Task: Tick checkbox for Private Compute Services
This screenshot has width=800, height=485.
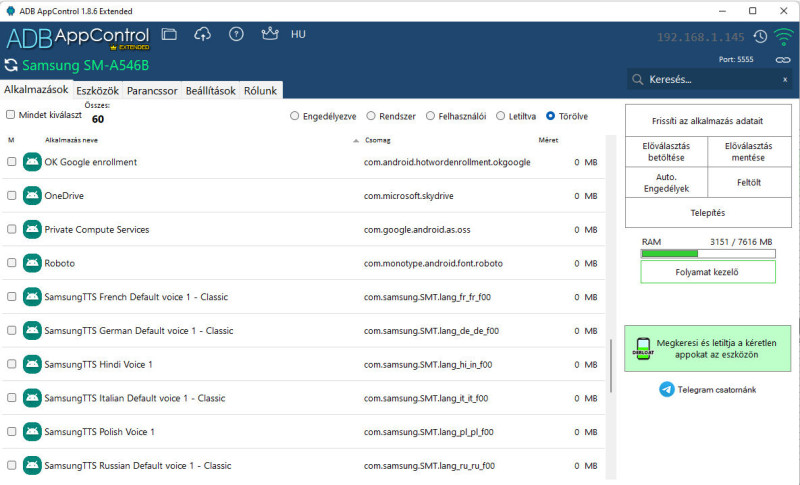Action: 11,229
